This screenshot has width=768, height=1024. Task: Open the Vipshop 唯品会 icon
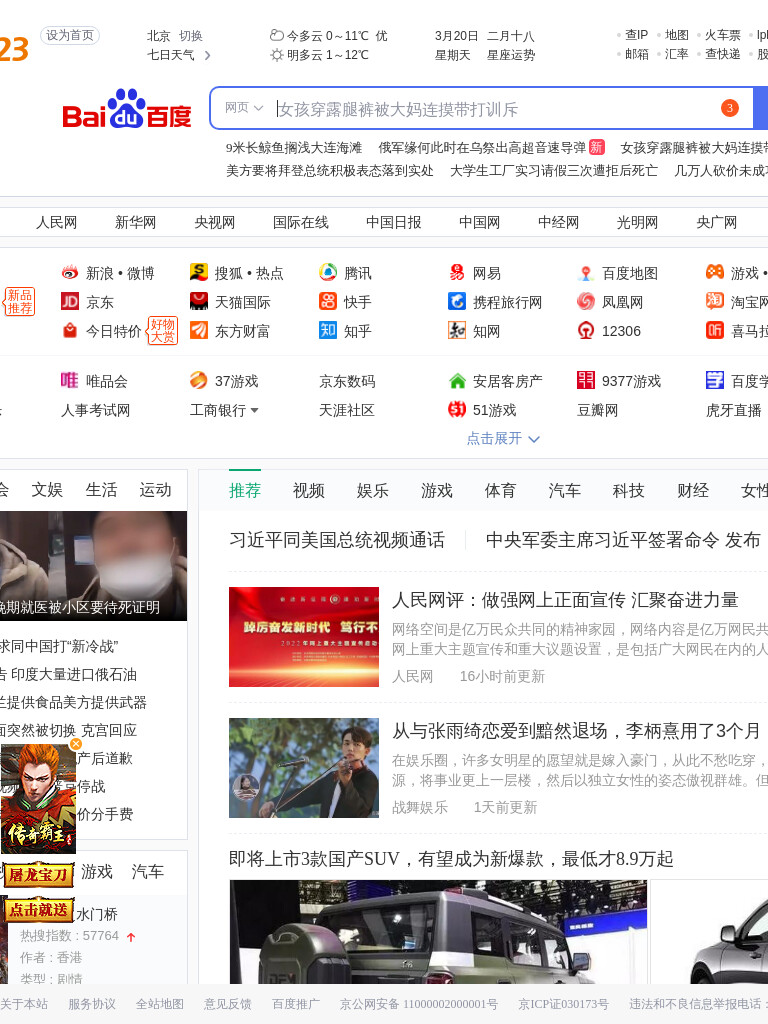[x=70, y=380]
